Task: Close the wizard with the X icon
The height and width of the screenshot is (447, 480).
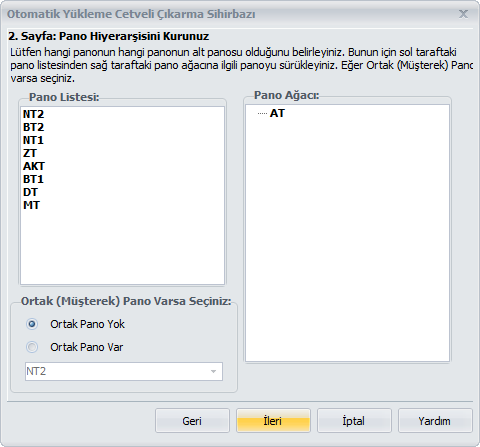Action: tap(463, 14)
